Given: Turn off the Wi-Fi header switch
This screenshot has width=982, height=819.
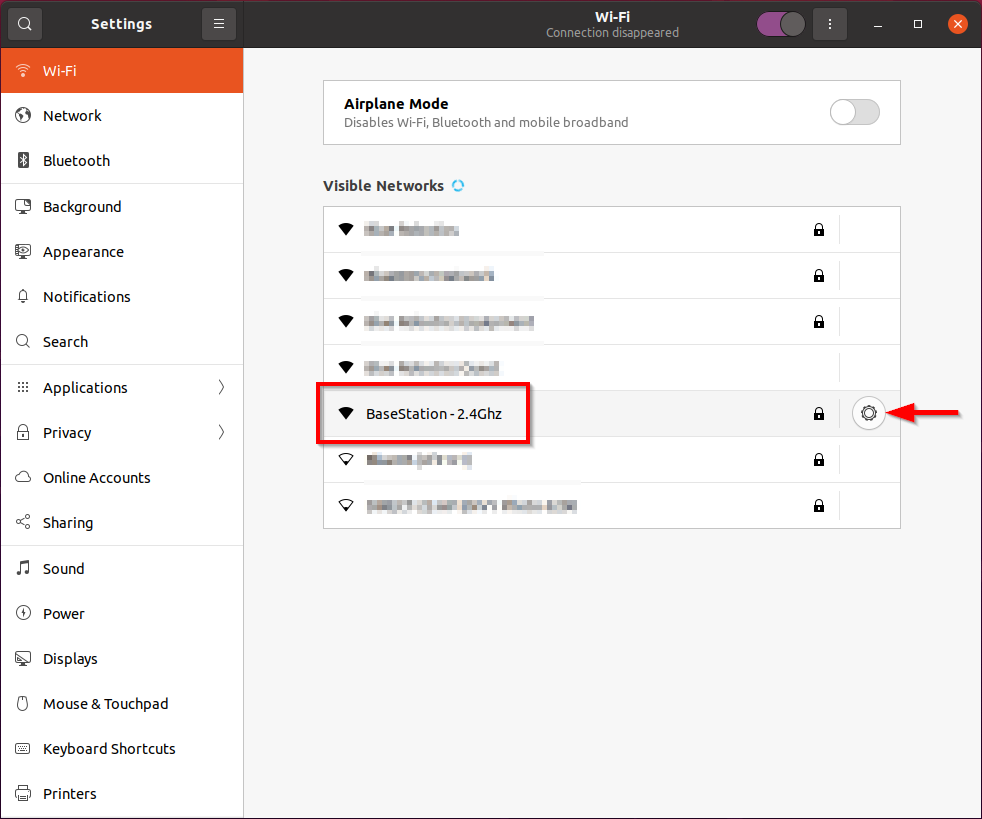Looking at the screenshot, I should (x=781, y=24).
